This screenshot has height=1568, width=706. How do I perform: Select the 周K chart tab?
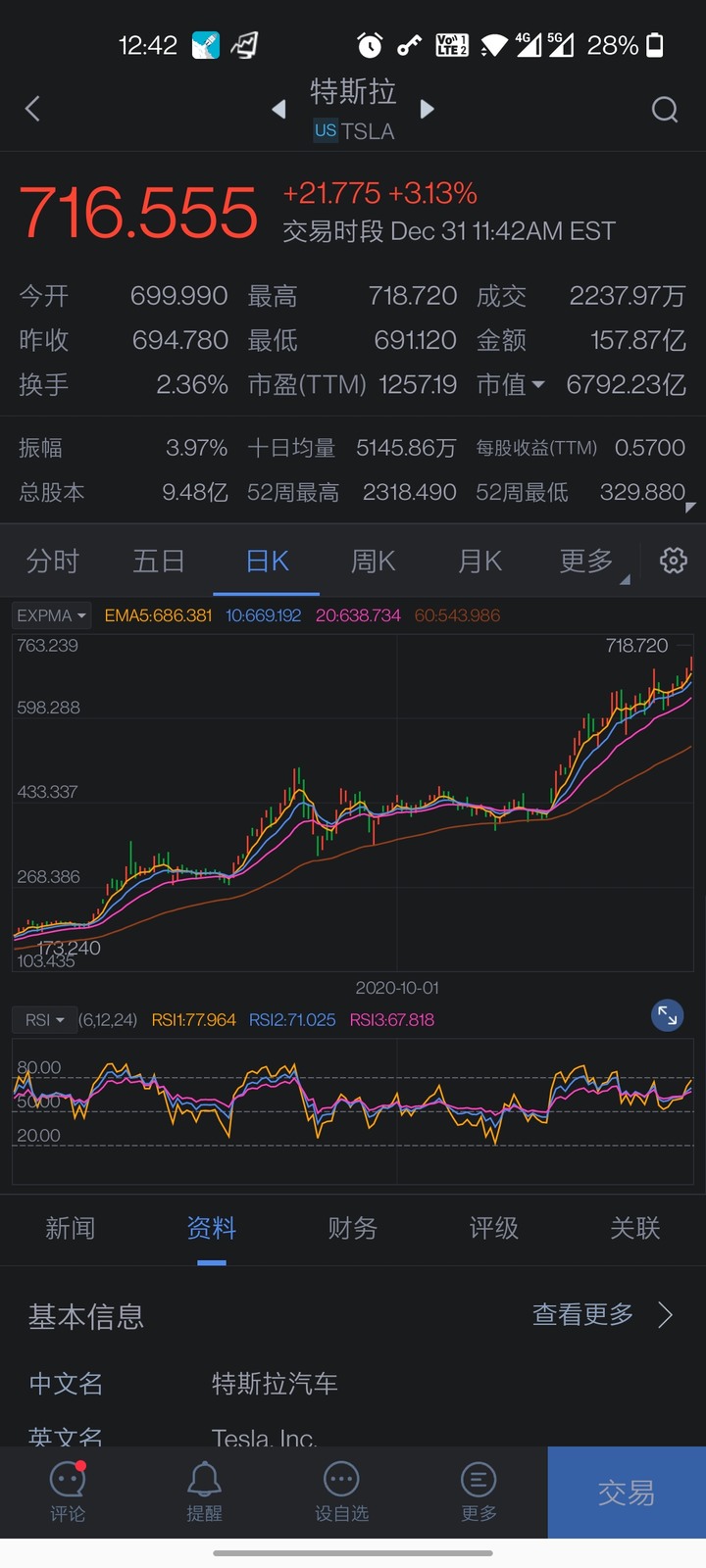pyautogui.click(x=373, y=562)
